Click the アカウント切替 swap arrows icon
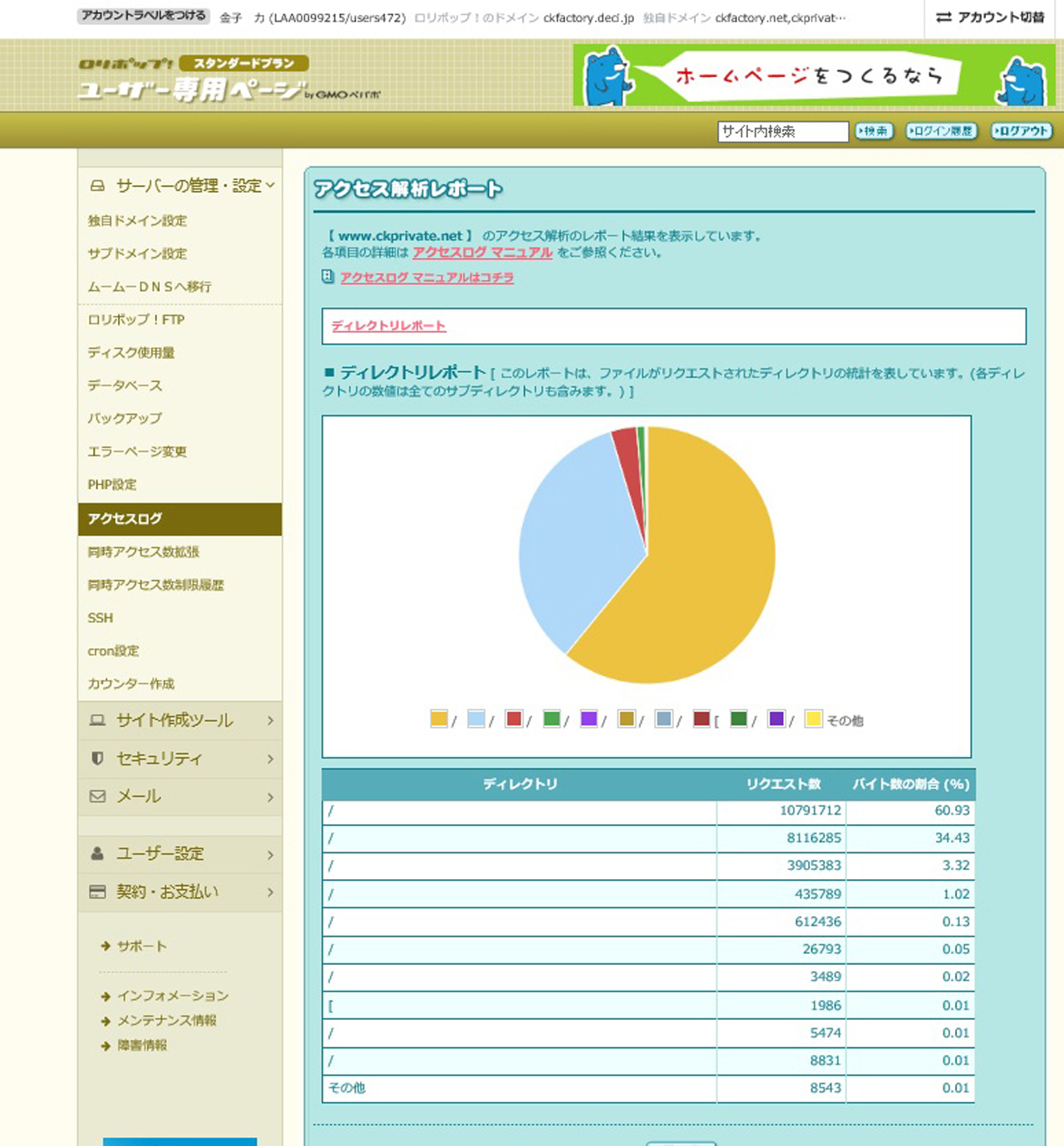The height and width of the screenshot is (1146, 1064). coord(943,17)
